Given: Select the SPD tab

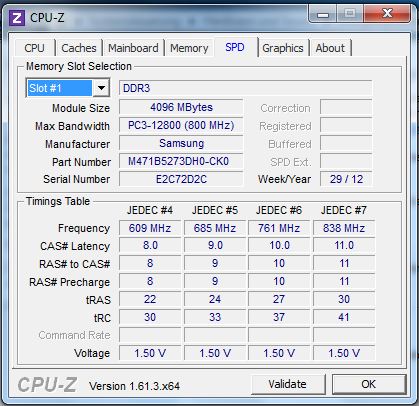Looking at the screenshot, I should click(x=235, y=47).
